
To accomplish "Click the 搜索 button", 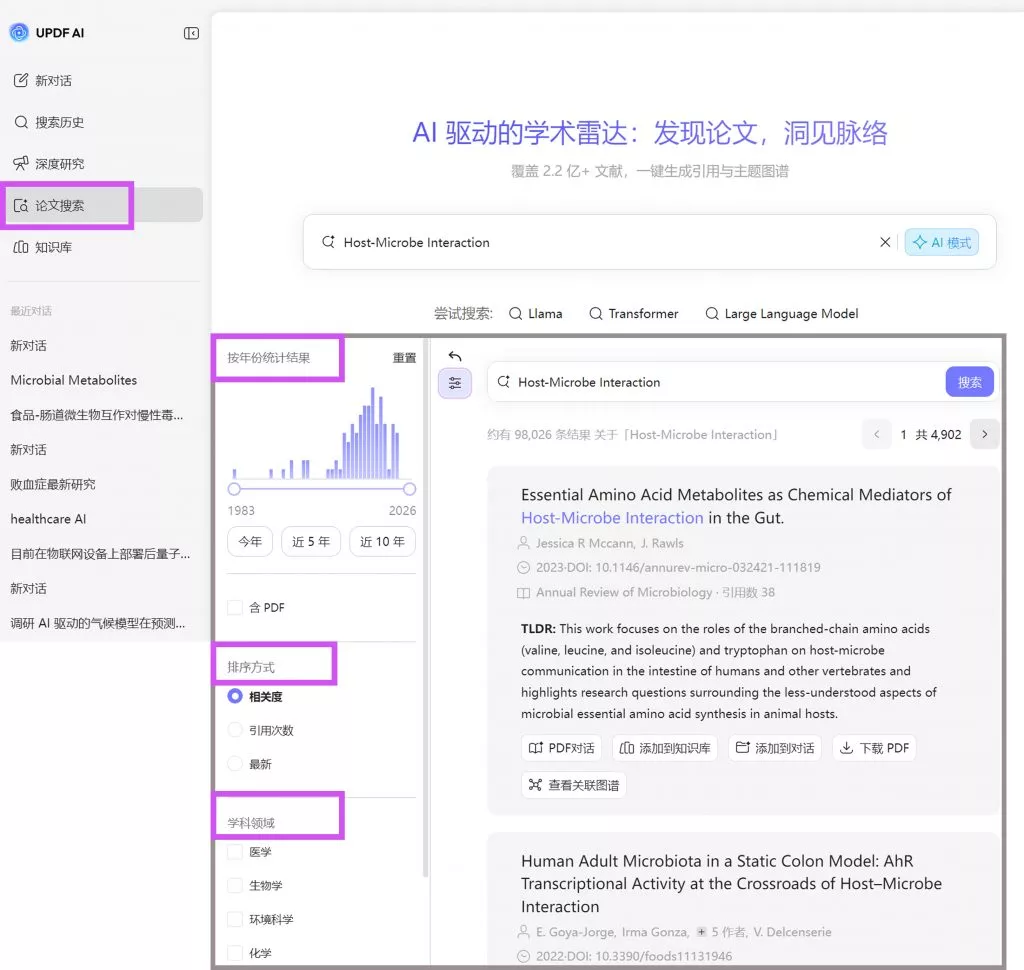I will (969, 382).
